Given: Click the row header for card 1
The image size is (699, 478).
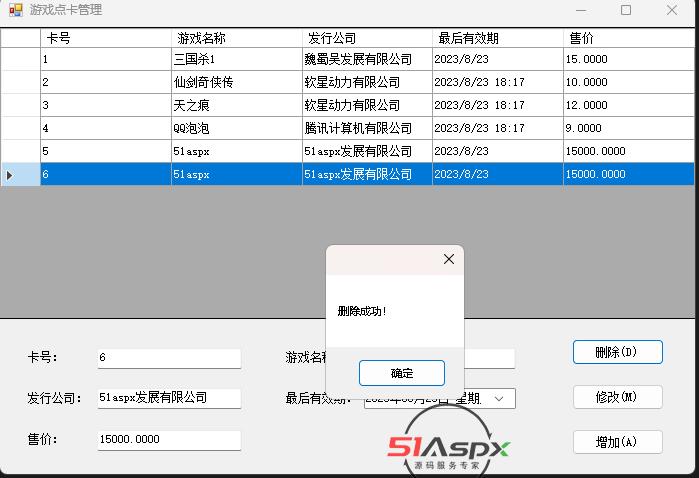Looking at the screenshot, I should pos(21,59).
